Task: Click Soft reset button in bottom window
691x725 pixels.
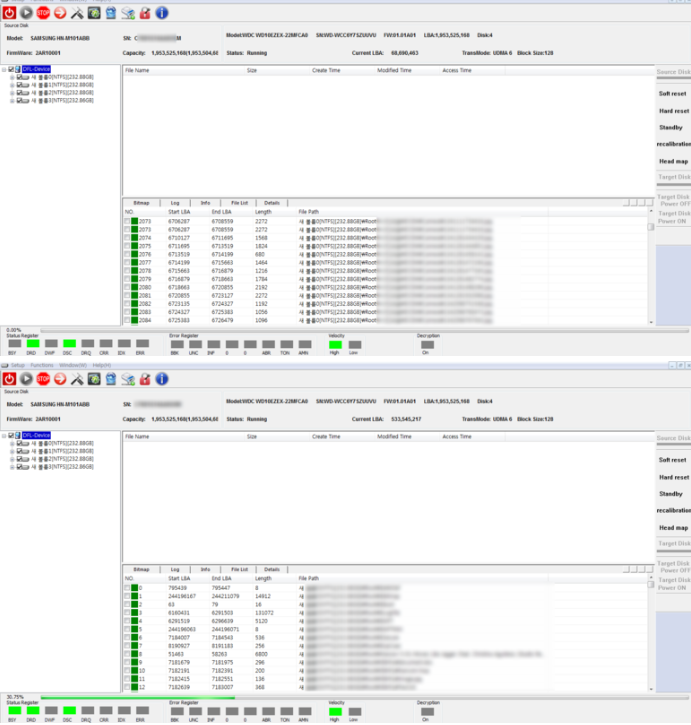Action: (672, 460)
